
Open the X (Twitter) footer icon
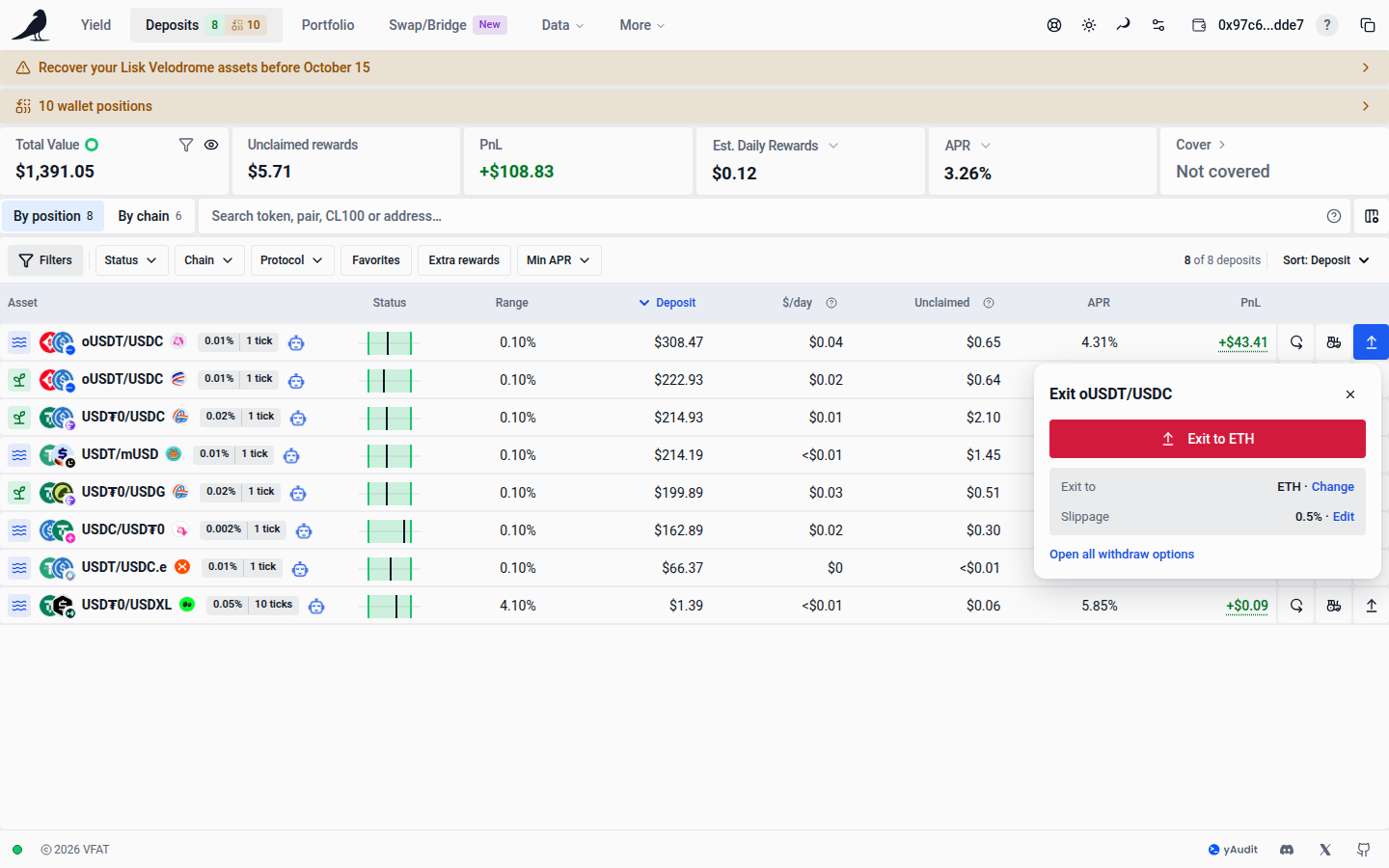(x=1325, y=850)
